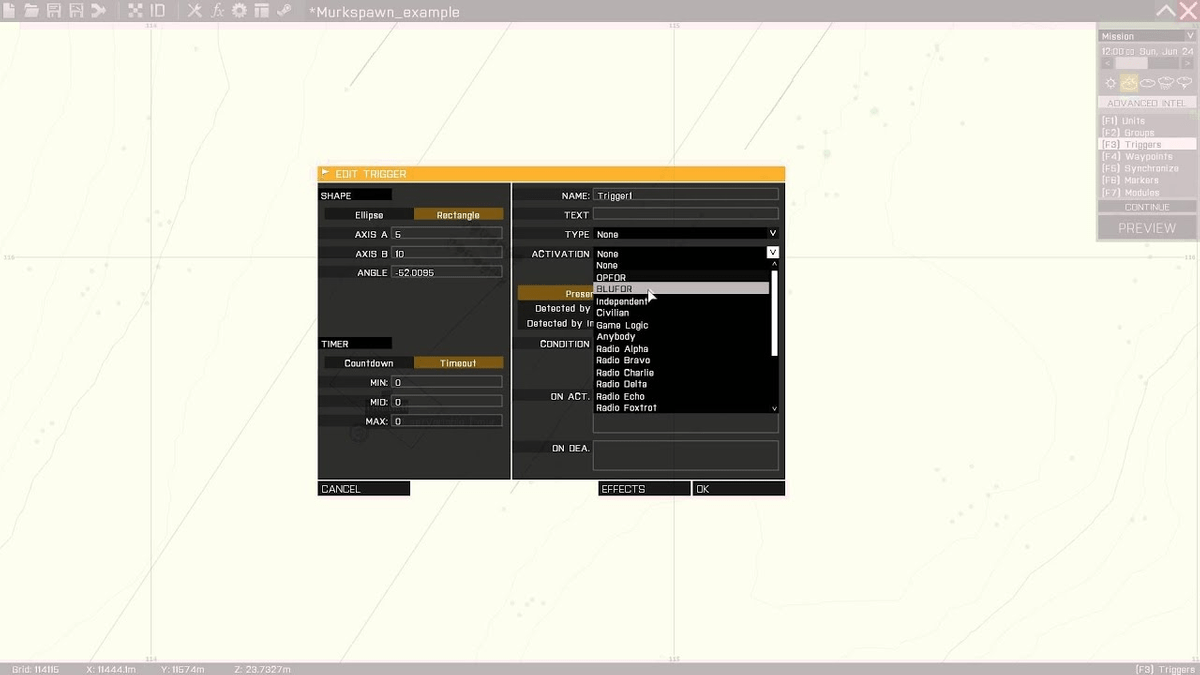Choose OPFOR in activation list

pyautogui.click(x=682, y=277)
